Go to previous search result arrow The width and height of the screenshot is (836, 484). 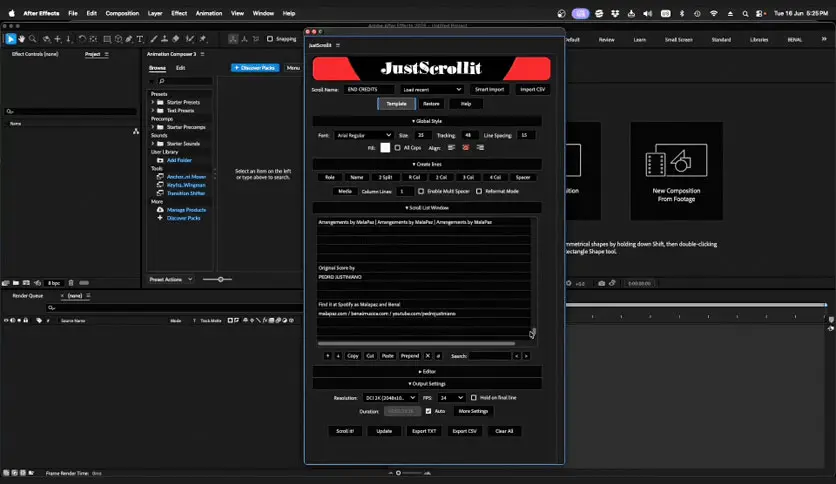(517, 356)
